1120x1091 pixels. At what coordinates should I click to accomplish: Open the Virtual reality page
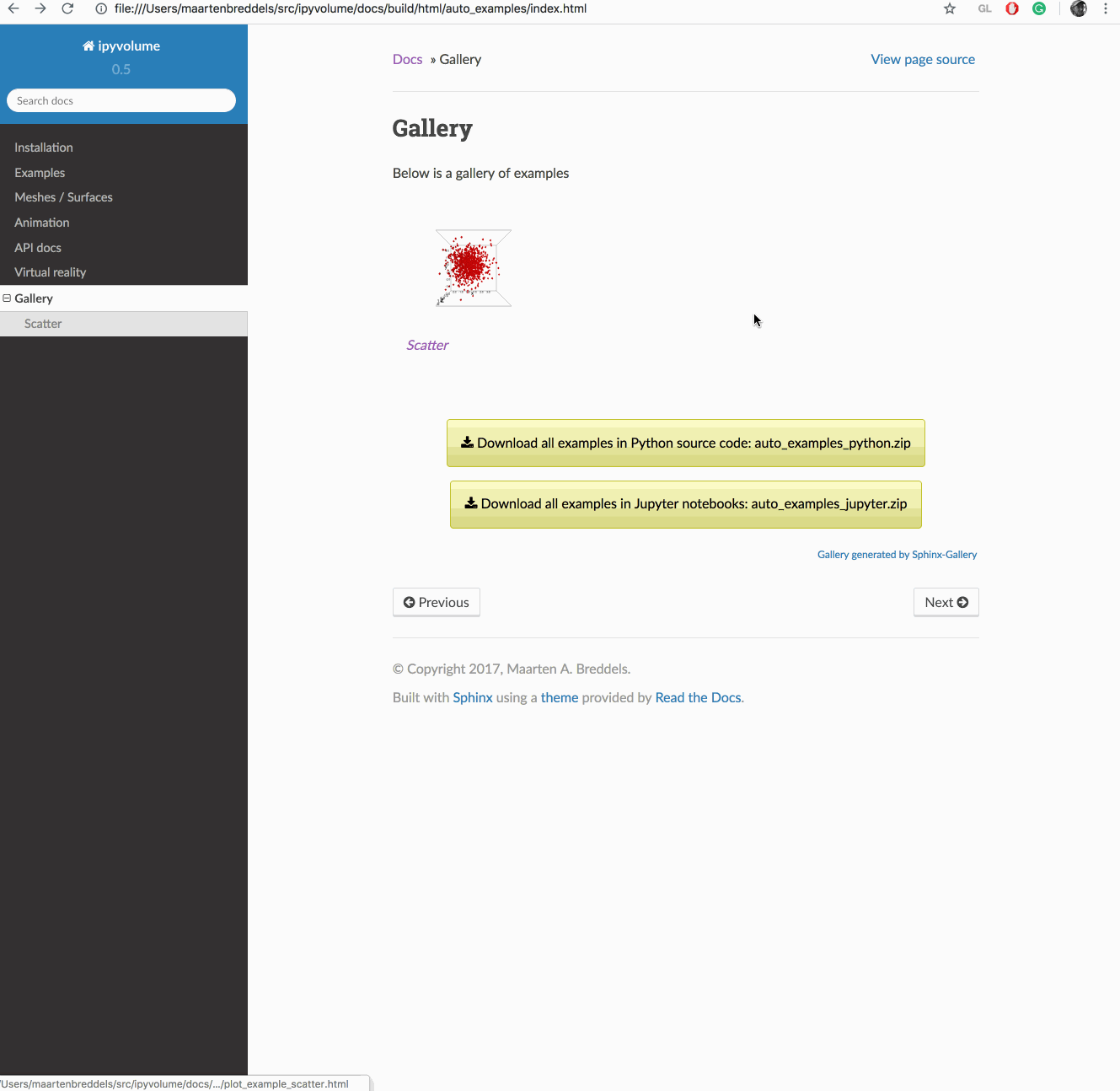point(51,272)
